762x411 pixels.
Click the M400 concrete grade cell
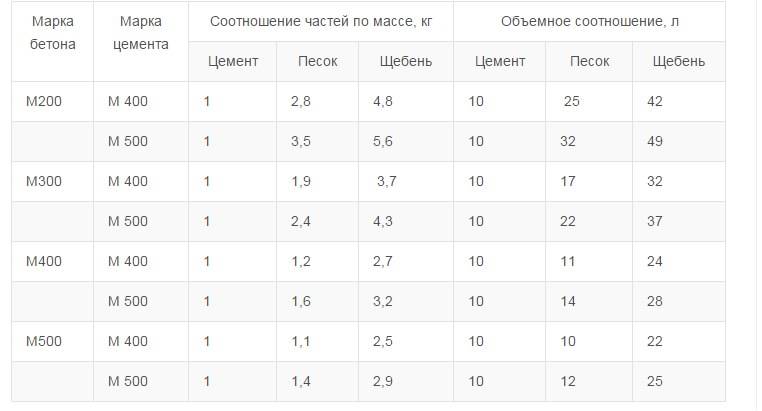(44, 261)
